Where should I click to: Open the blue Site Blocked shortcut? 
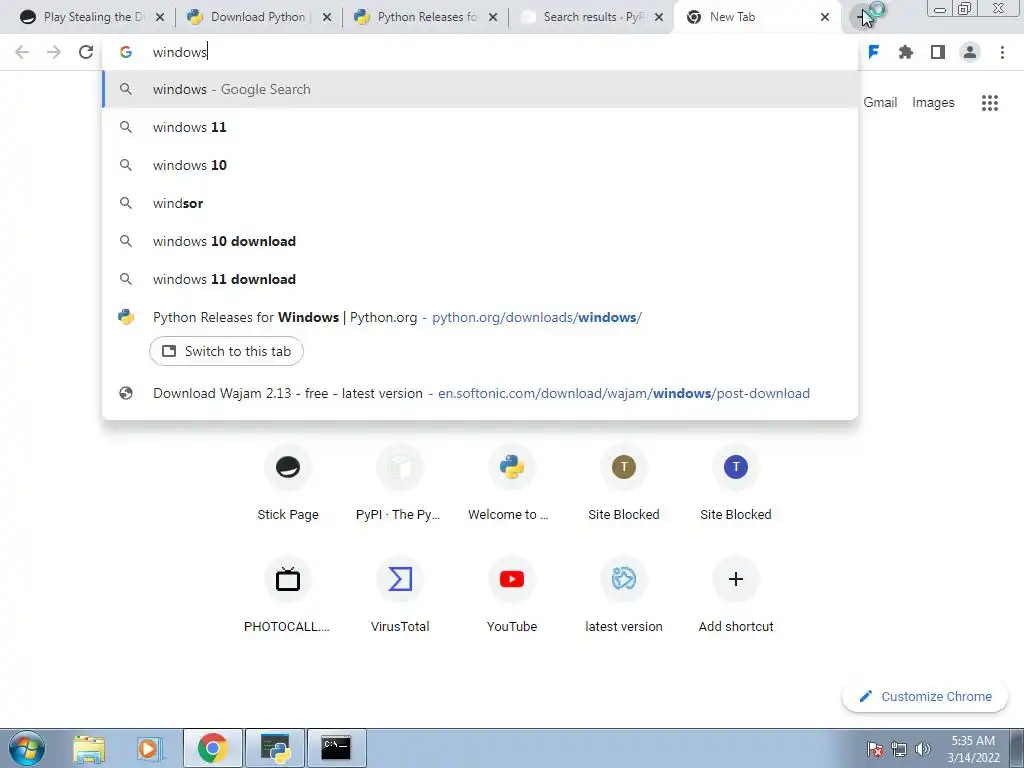(736, 484)
